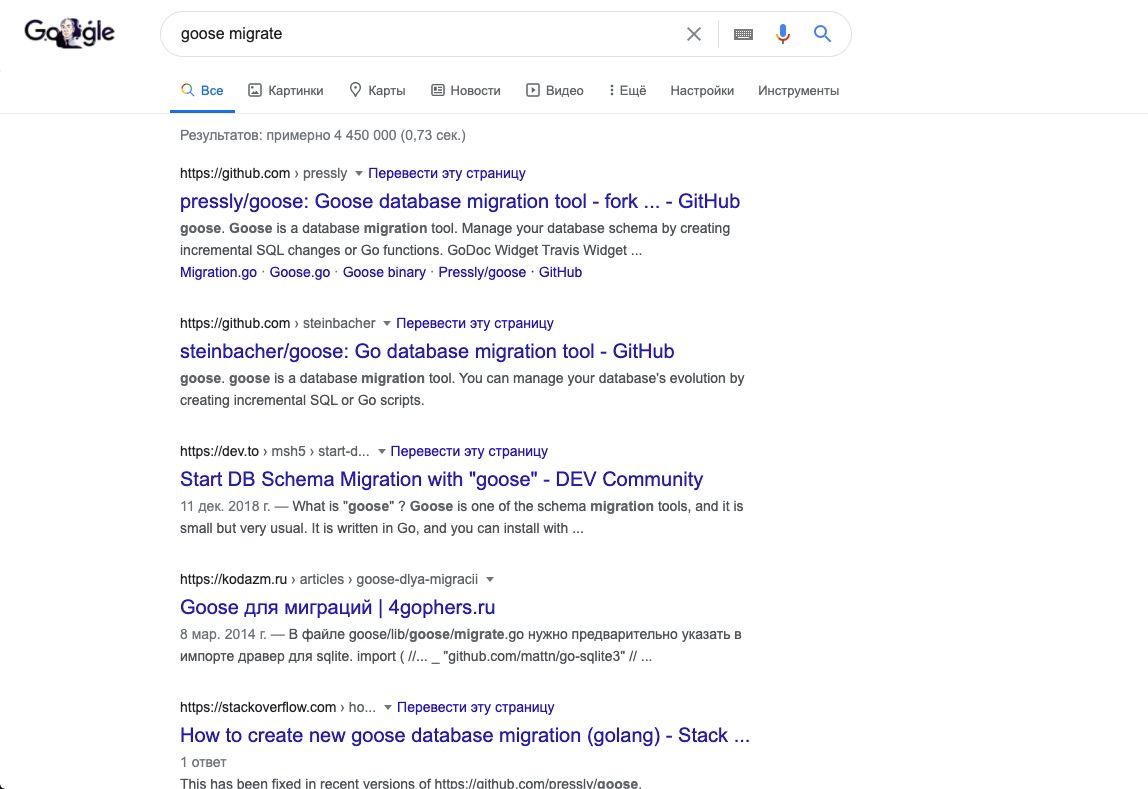Open Goose для миграций 4gophers.ru result
Viewport: 1148px width, 789px height.
[338, 607]
